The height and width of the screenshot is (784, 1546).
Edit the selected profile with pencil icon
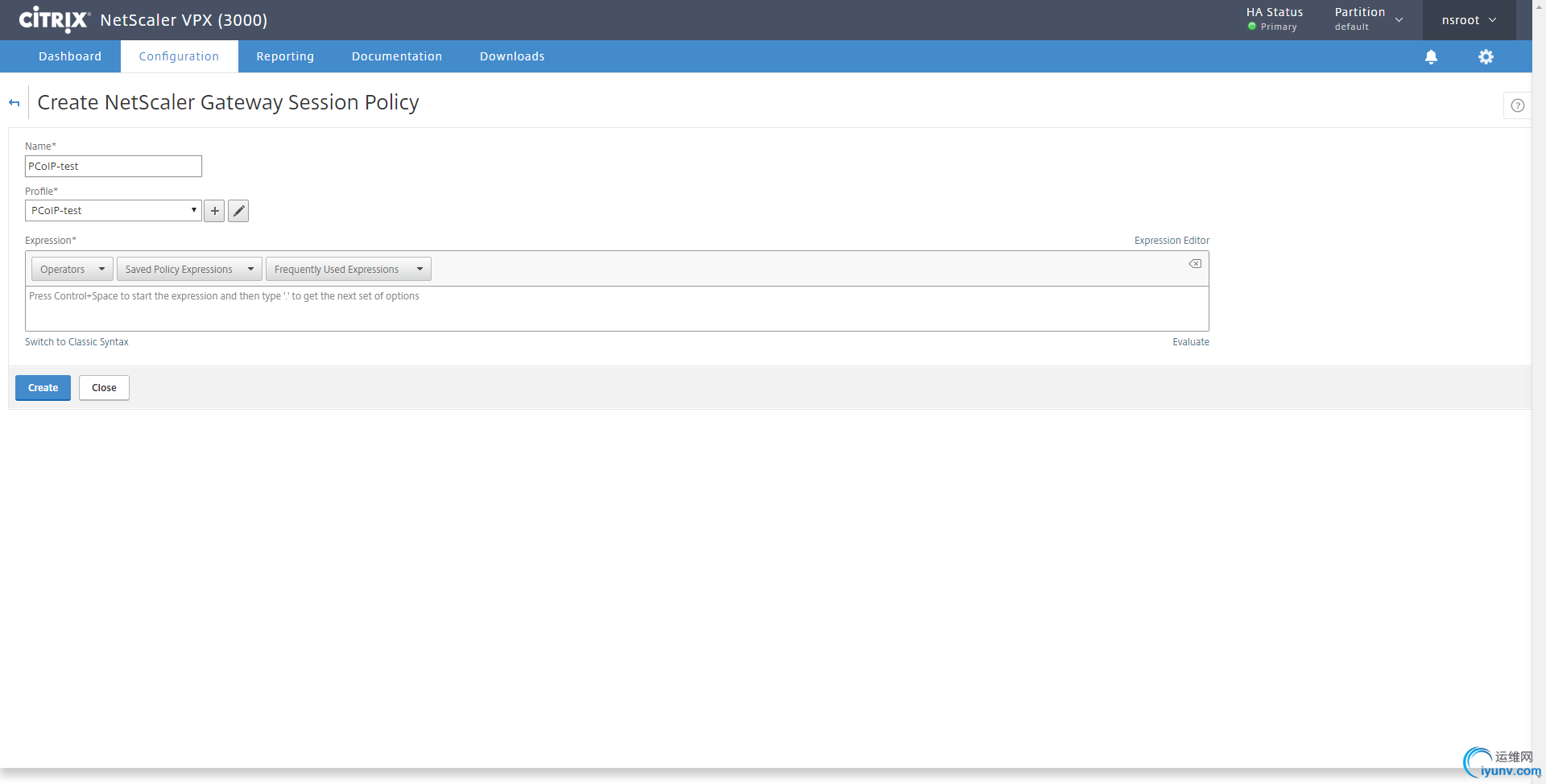(238, 211)
